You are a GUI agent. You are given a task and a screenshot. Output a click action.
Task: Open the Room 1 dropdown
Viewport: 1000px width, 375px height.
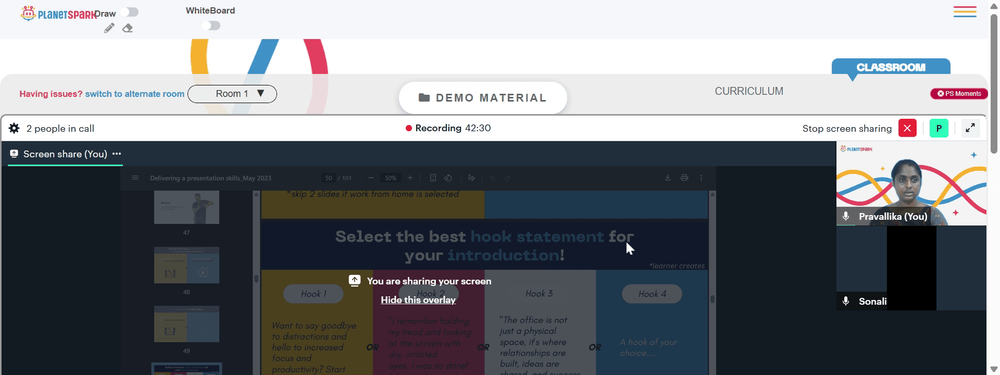232,94
